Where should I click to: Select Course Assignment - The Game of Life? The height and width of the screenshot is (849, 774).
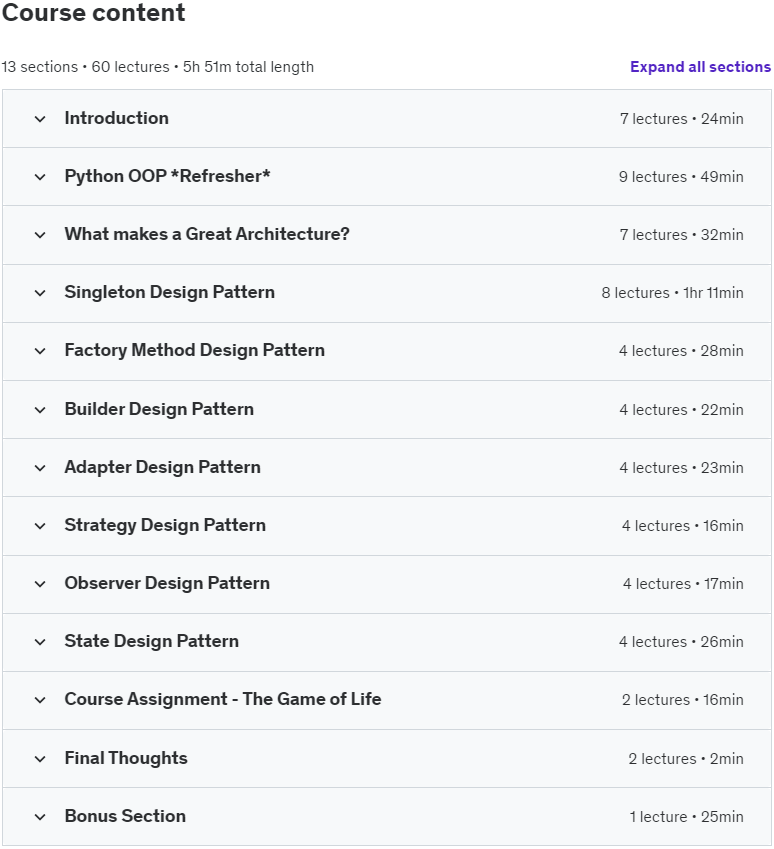pyautogui.click(x=223, y=699)
